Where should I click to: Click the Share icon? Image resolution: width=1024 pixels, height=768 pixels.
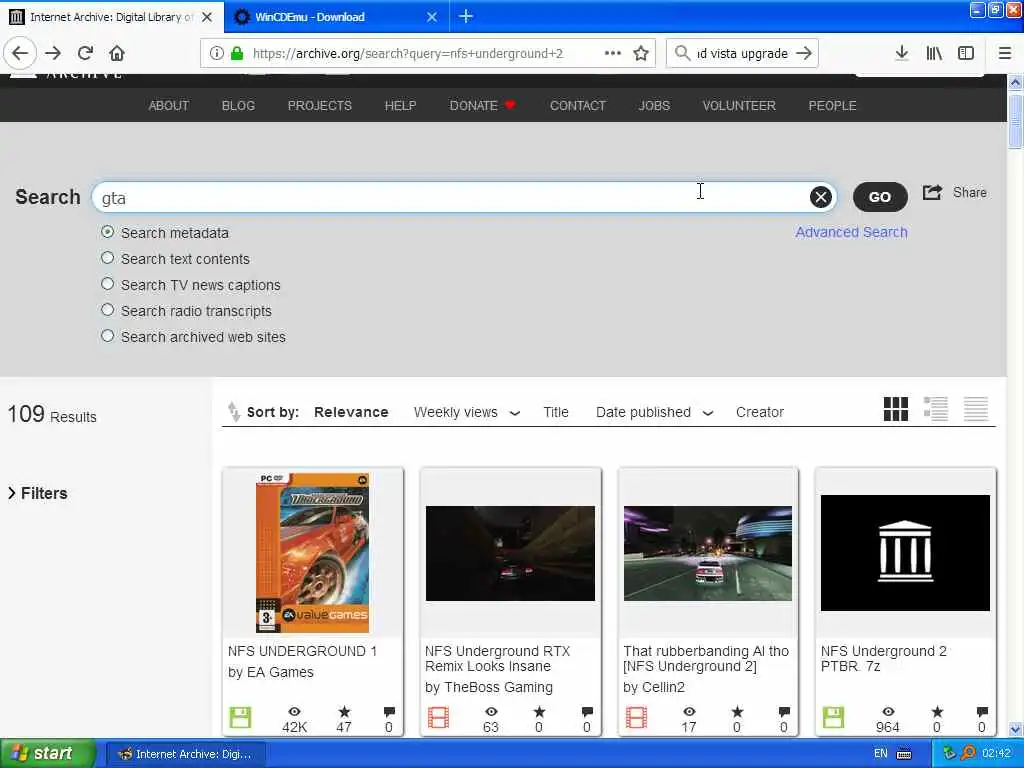(933, 192)
